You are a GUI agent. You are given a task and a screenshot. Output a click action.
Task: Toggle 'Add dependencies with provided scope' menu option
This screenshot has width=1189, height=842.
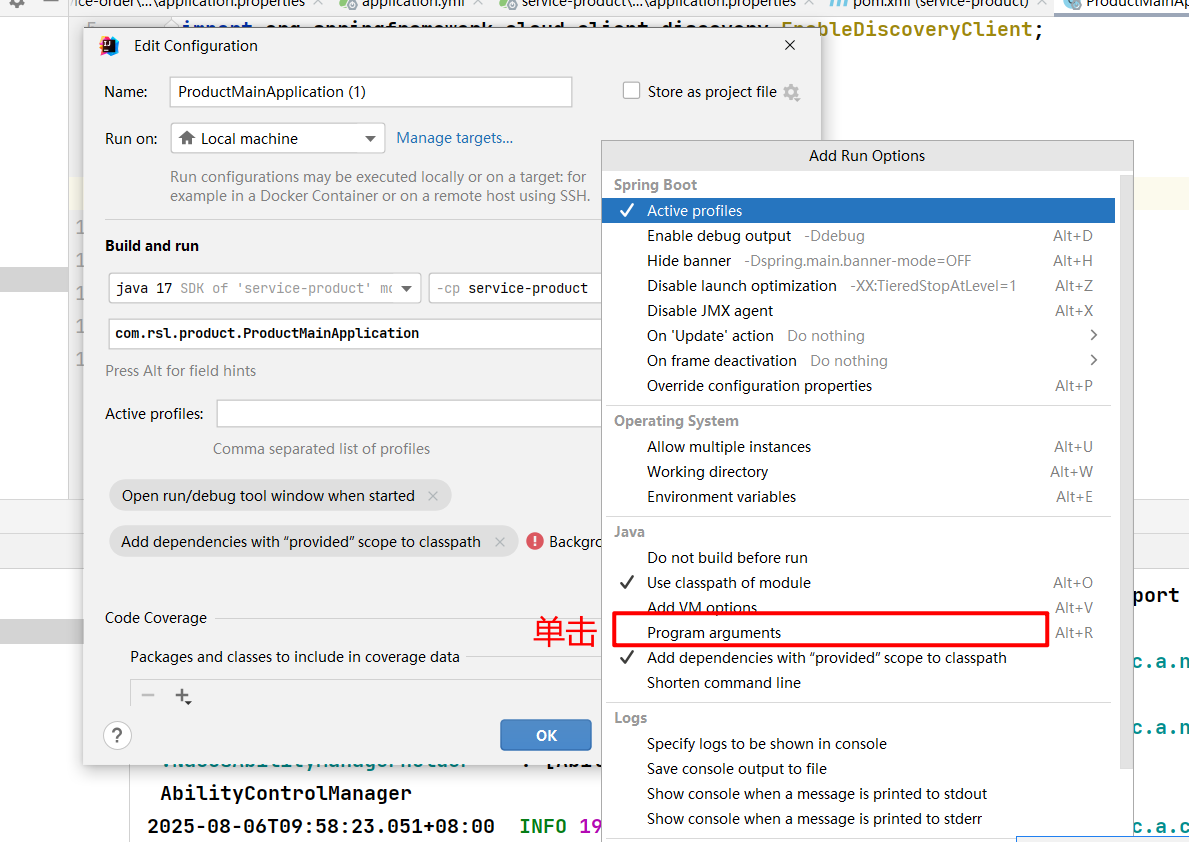[x=857, y=658]
